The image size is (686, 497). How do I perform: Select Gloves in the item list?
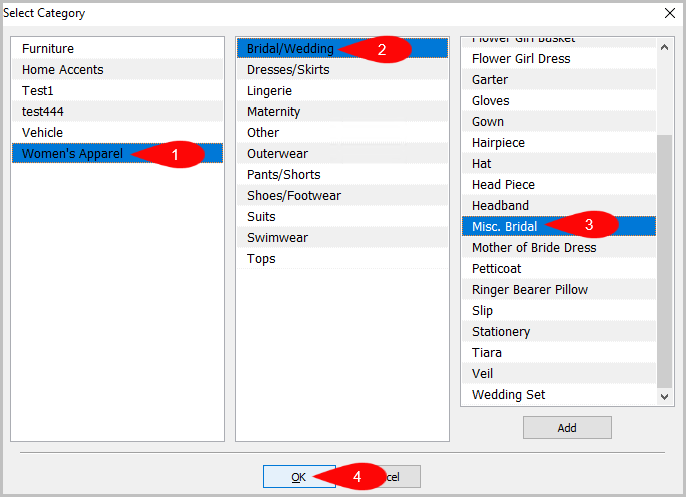[x=559, y=100]
